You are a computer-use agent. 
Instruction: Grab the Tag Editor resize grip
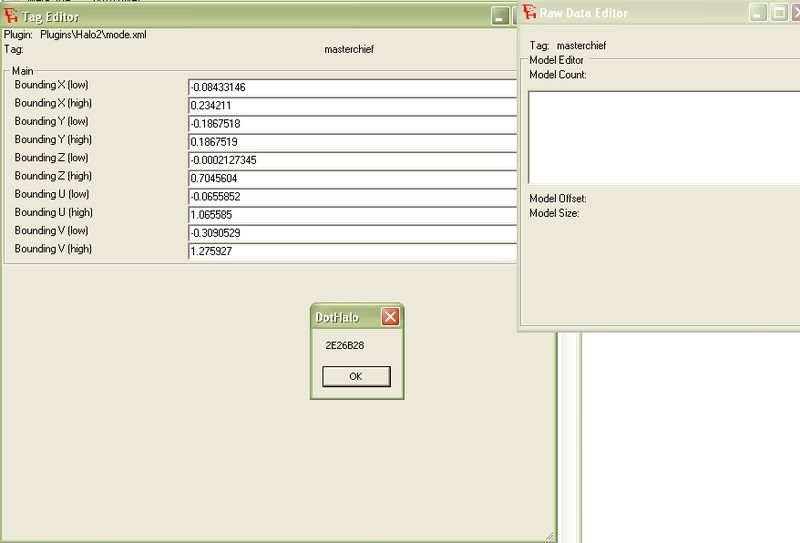point(549,536)
